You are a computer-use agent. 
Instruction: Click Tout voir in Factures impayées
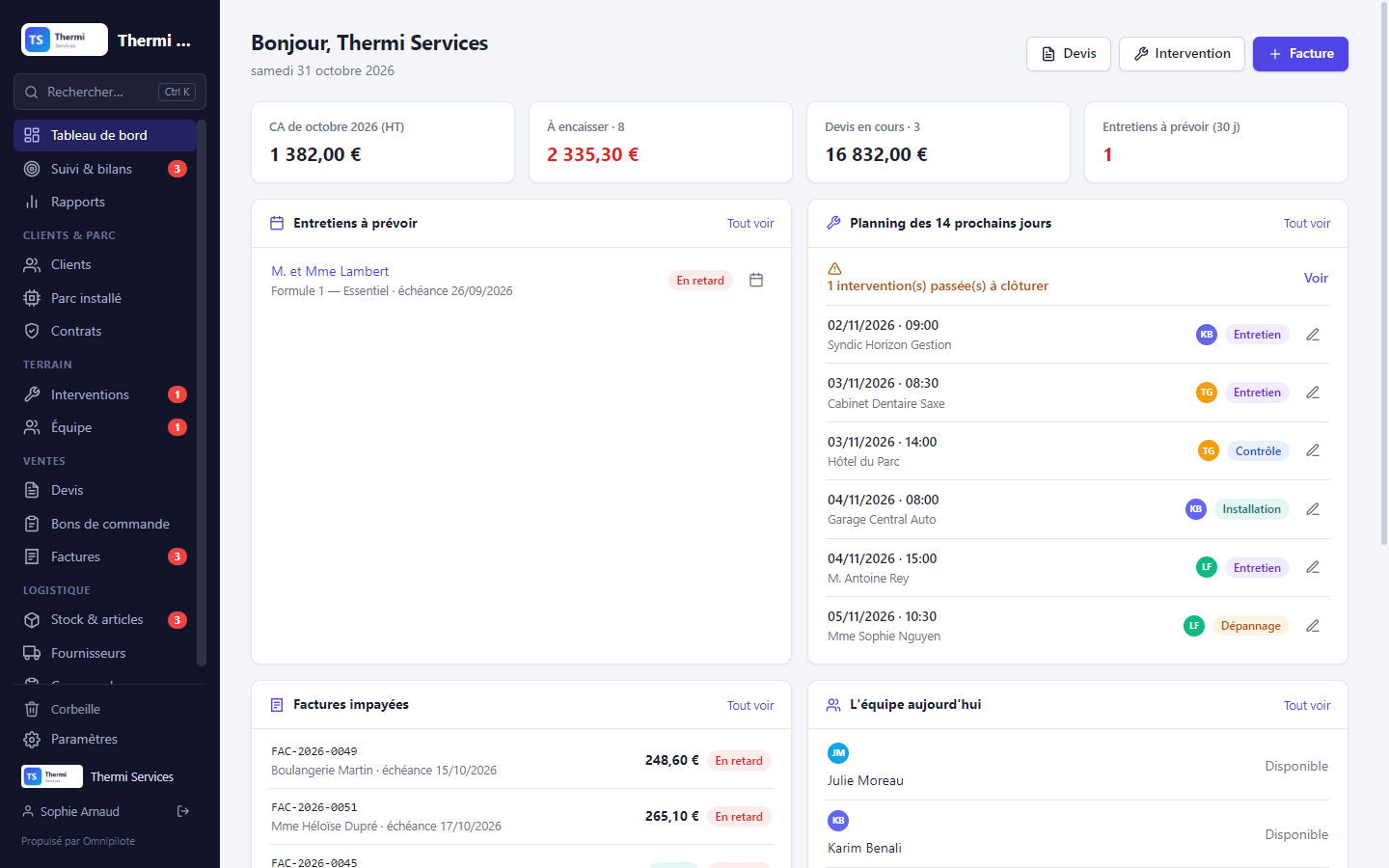pyautogui.click(x=750, y=706)
